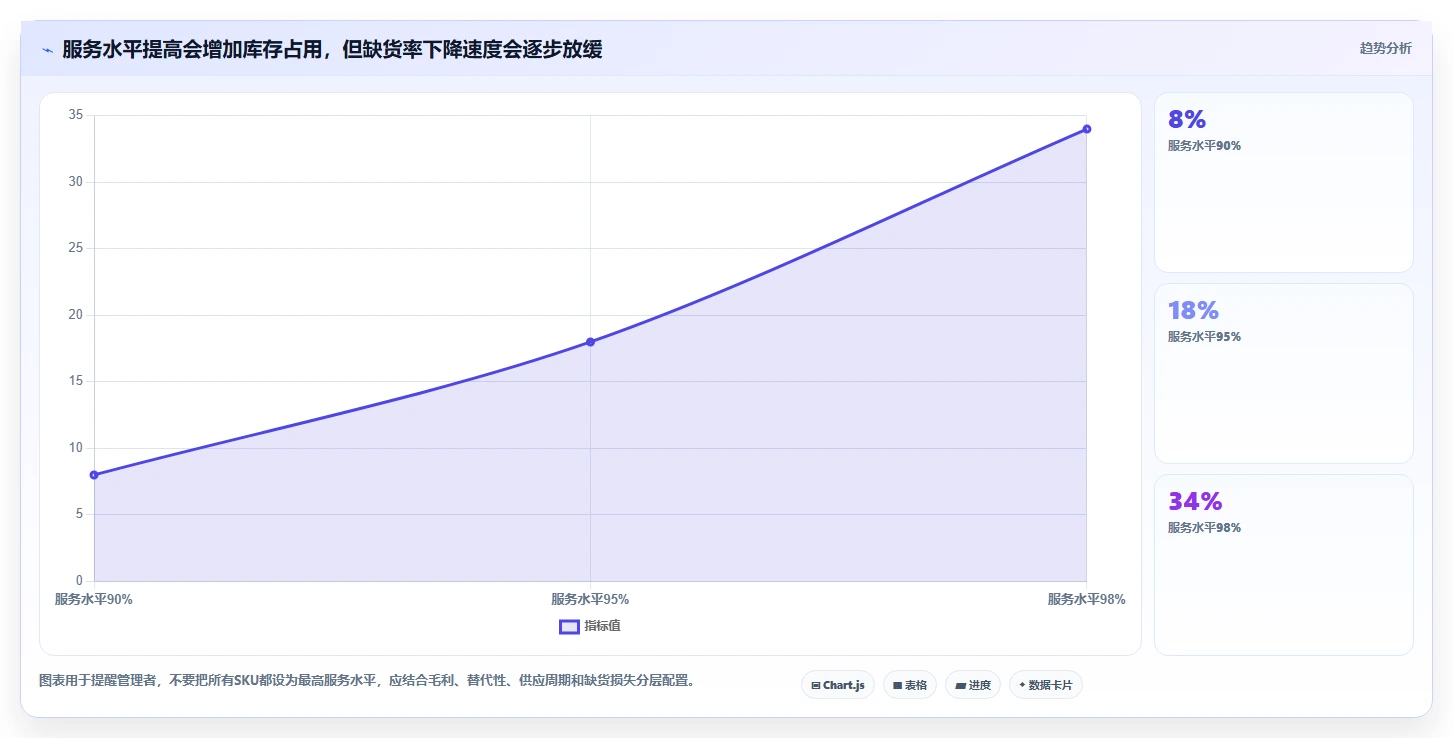Select the 进度 tag pill
1453x738 pixels.
click(973, 685)
